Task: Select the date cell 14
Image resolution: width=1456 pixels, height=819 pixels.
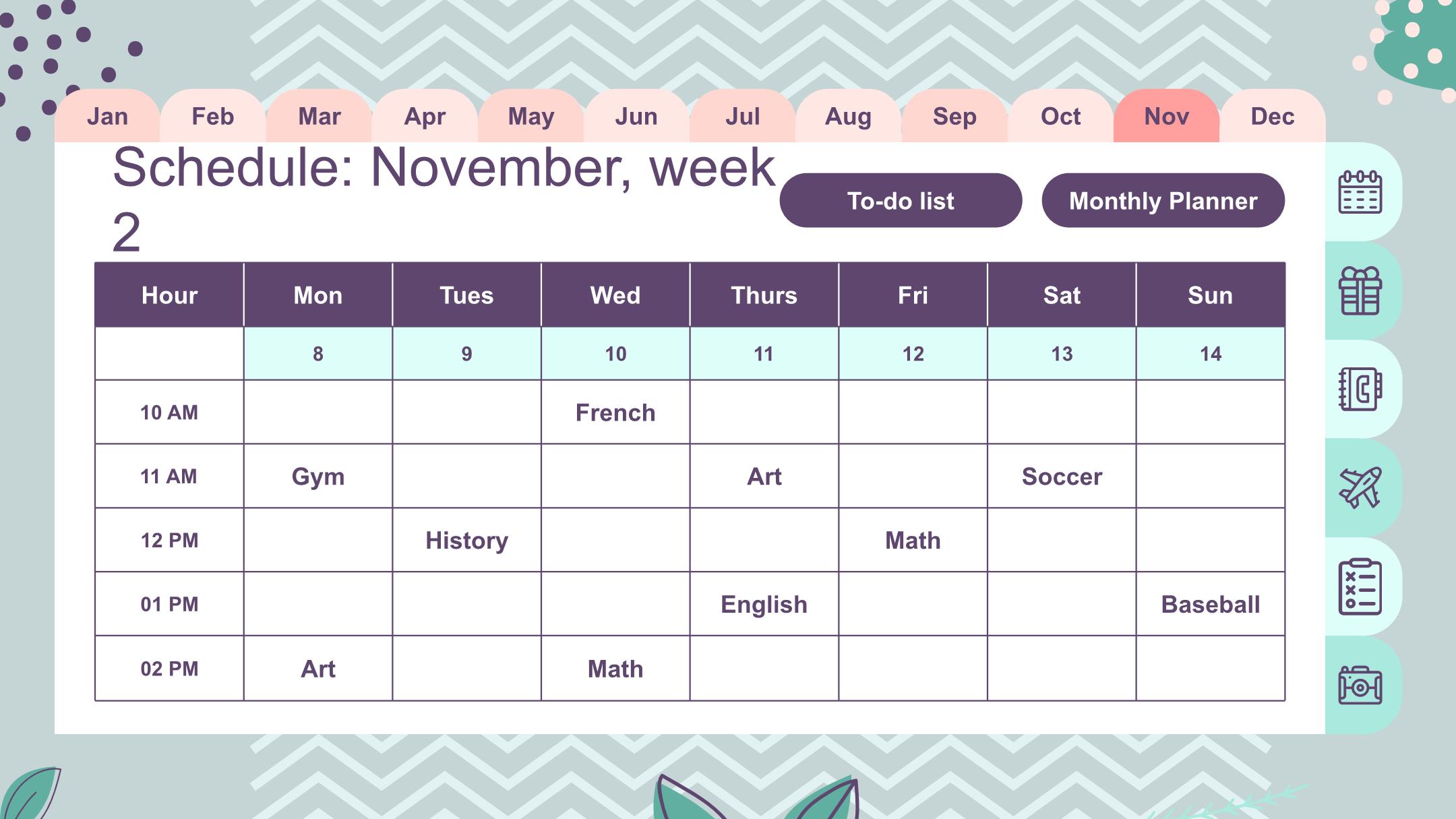Action: tap(1211, 353)
